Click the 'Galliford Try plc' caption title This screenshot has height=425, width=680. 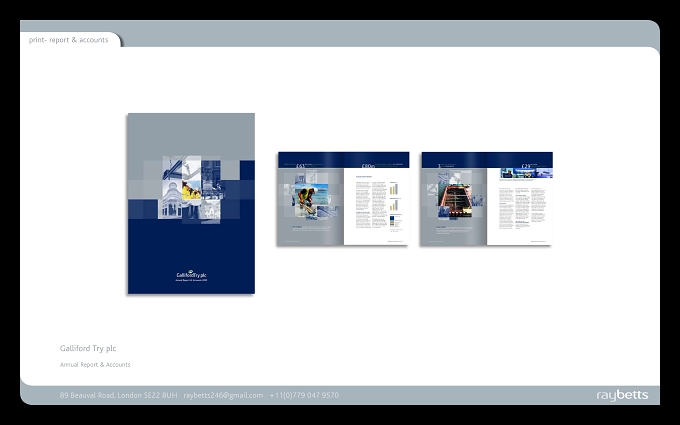pos(88,348)
